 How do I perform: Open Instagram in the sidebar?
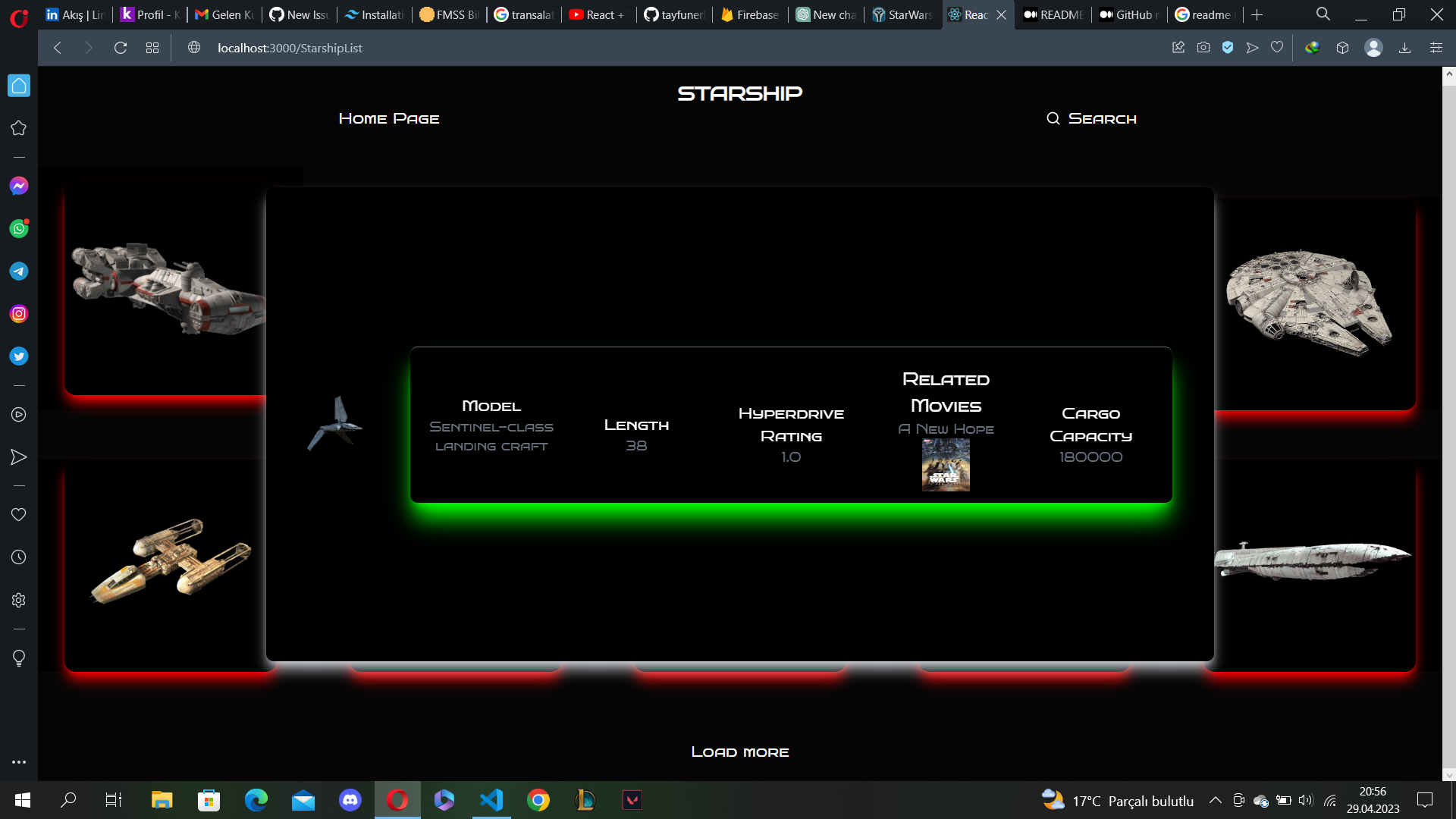coord(19,314)
